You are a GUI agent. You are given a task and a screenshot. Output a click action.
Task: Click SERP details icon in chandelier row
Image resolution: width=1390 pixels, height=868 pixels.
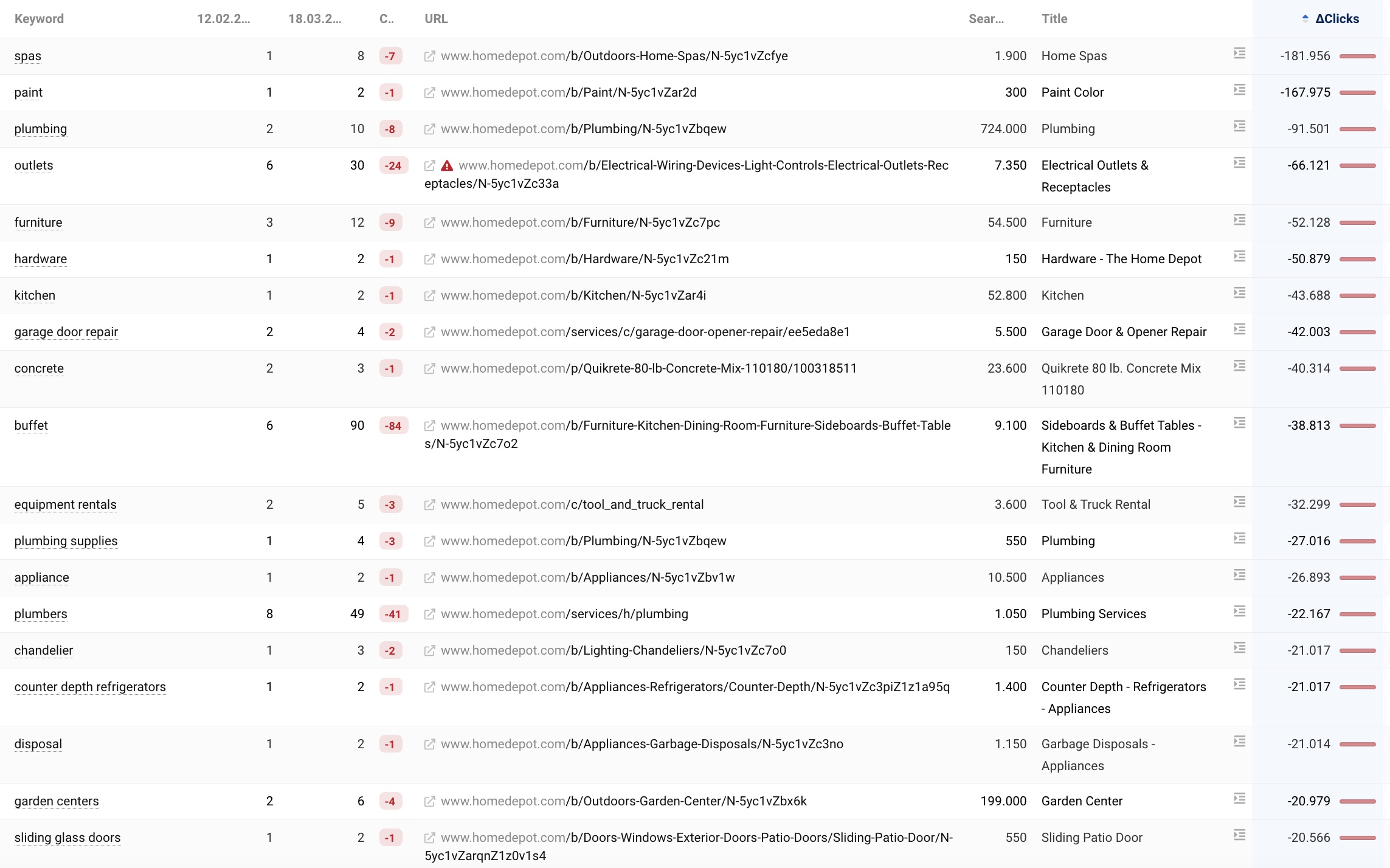(x=1240, y=648)
